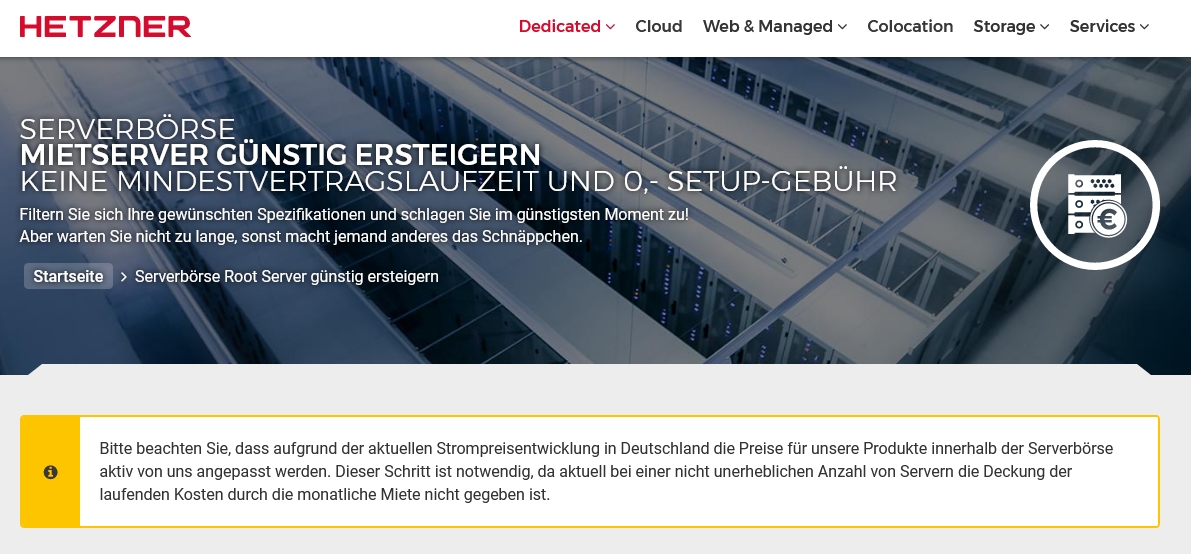Screen dimensions: 1191x554
Task: Expand the Web & Managed chevron
Action: pyautogui.click(x=842, y=27)
